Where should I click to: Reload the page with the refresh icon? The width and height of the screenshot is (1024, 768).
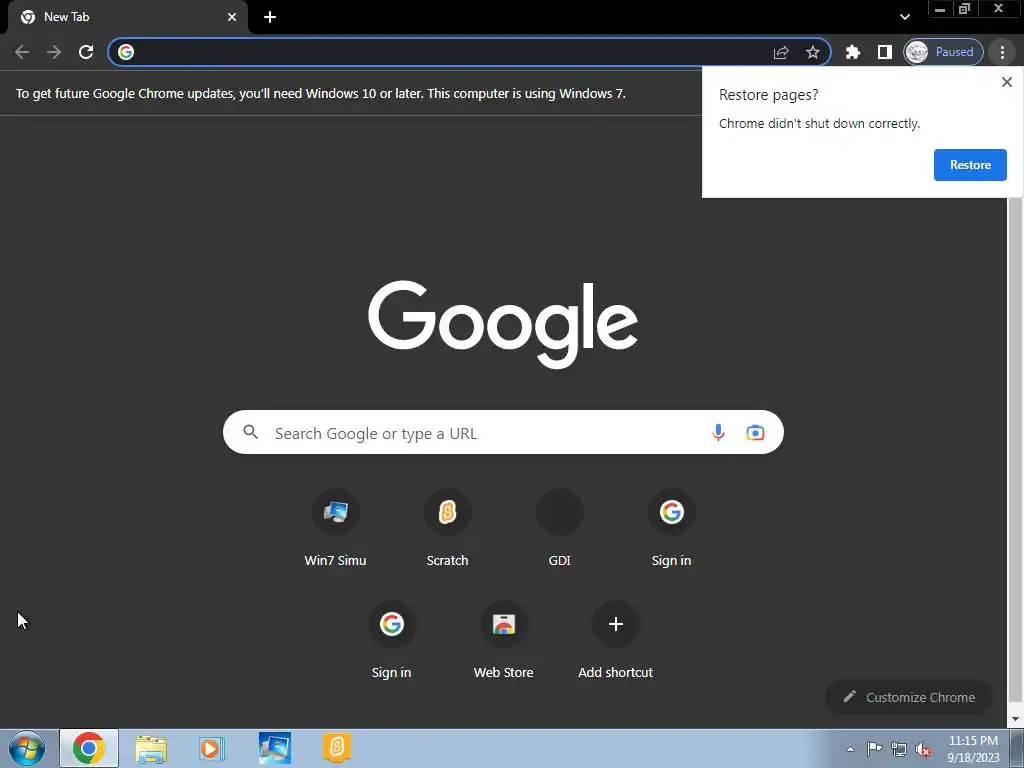86,52
